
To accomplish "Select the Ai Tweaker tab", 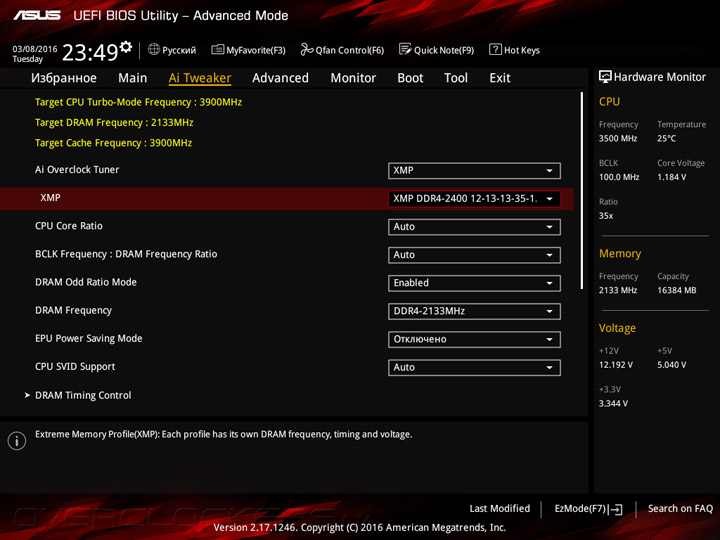I will tap(200, 78).
